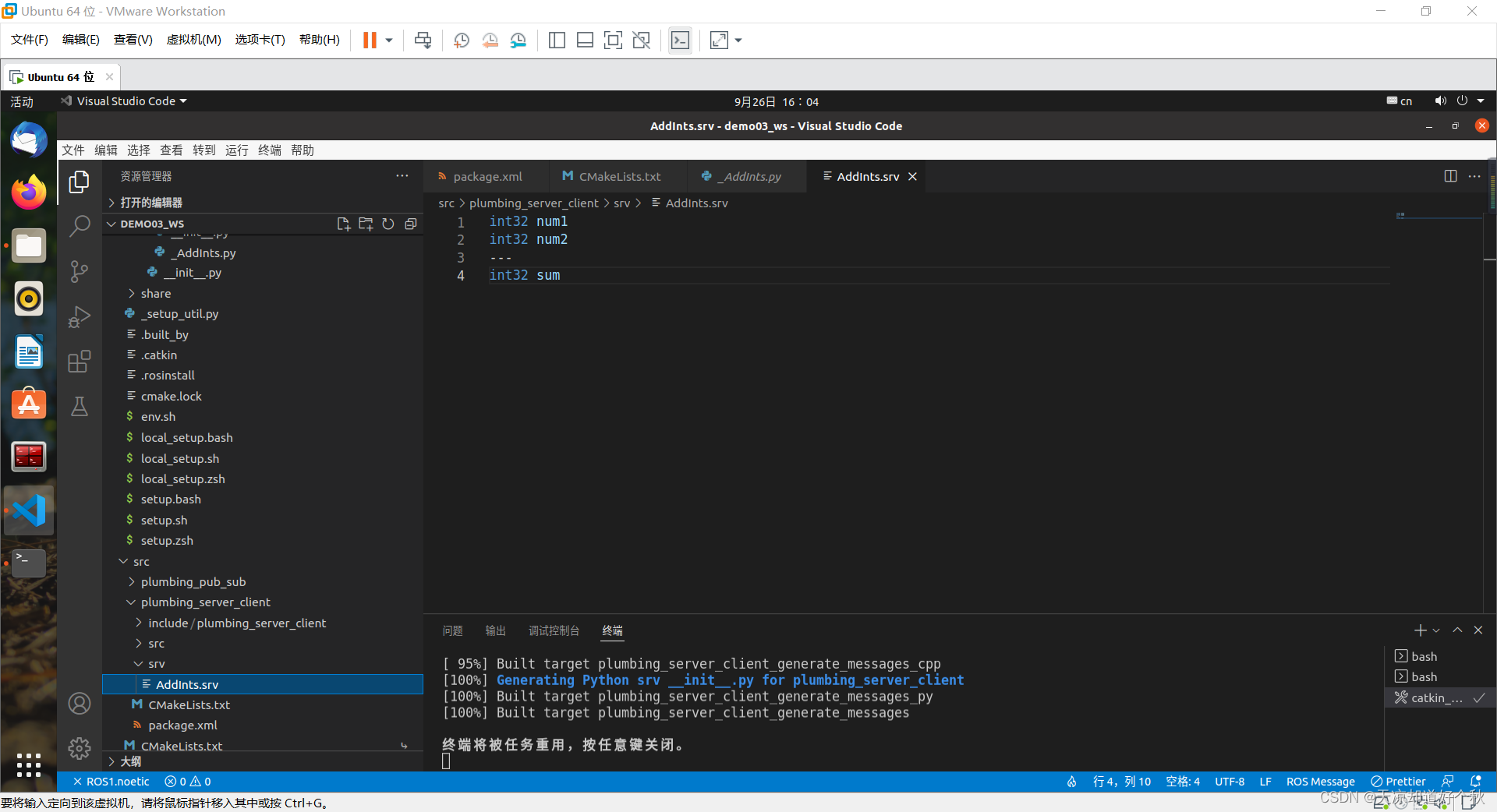Open Thunderbird mail from dock
Viewport: 1497px width, 812px height.
[29, 139]
